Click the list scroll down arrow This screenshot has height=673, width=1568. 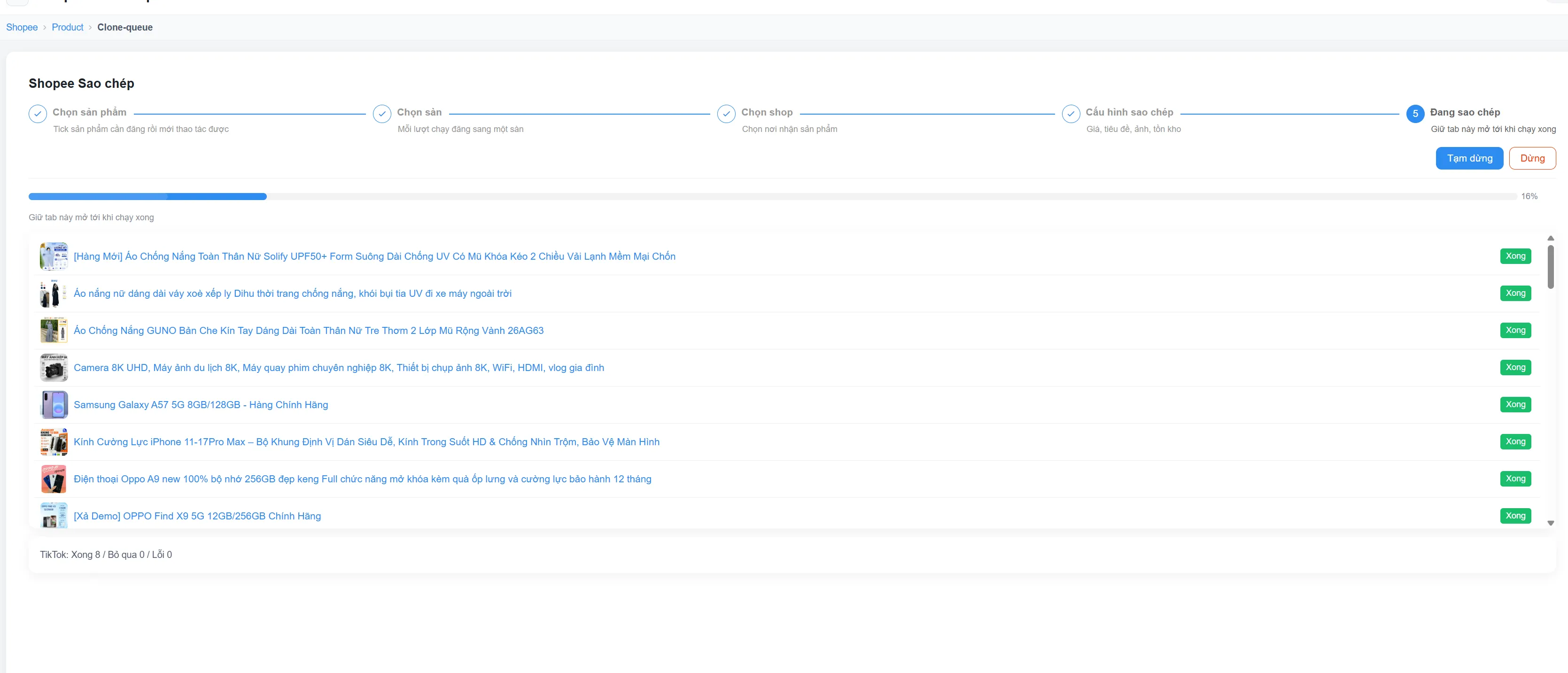[x=1550, y=523]
